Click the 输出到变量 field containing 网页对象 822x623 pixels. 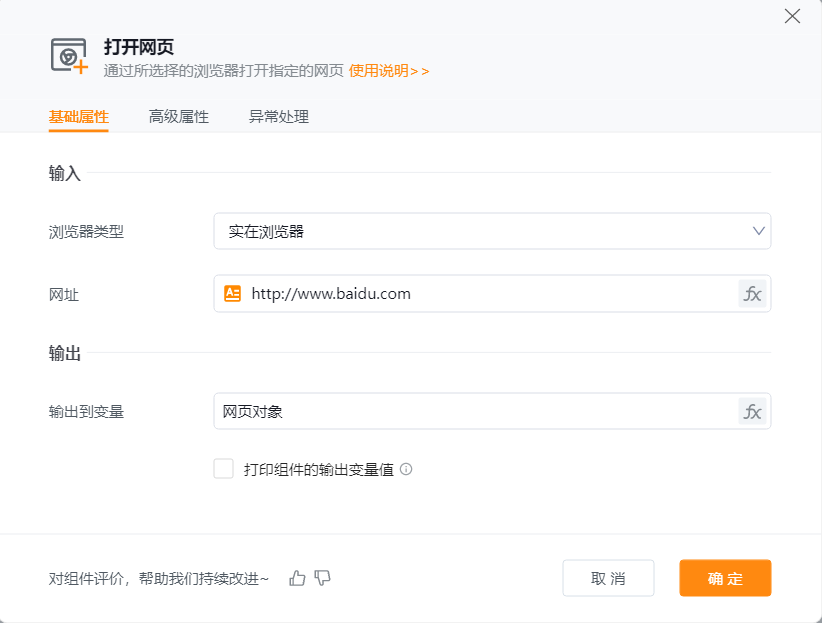475,411
